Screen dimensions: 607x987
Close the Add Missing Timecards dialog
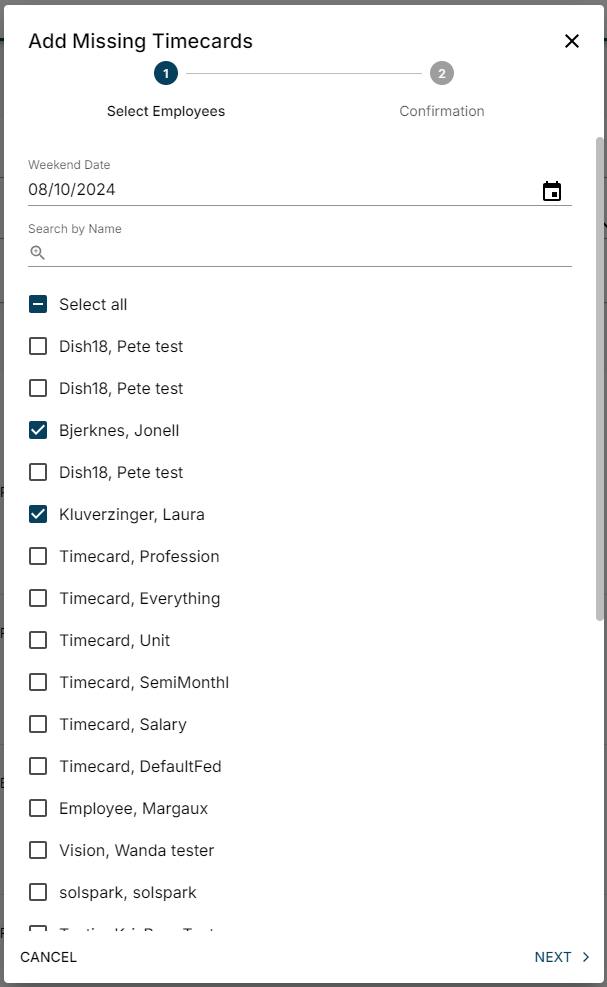(572, 41)
